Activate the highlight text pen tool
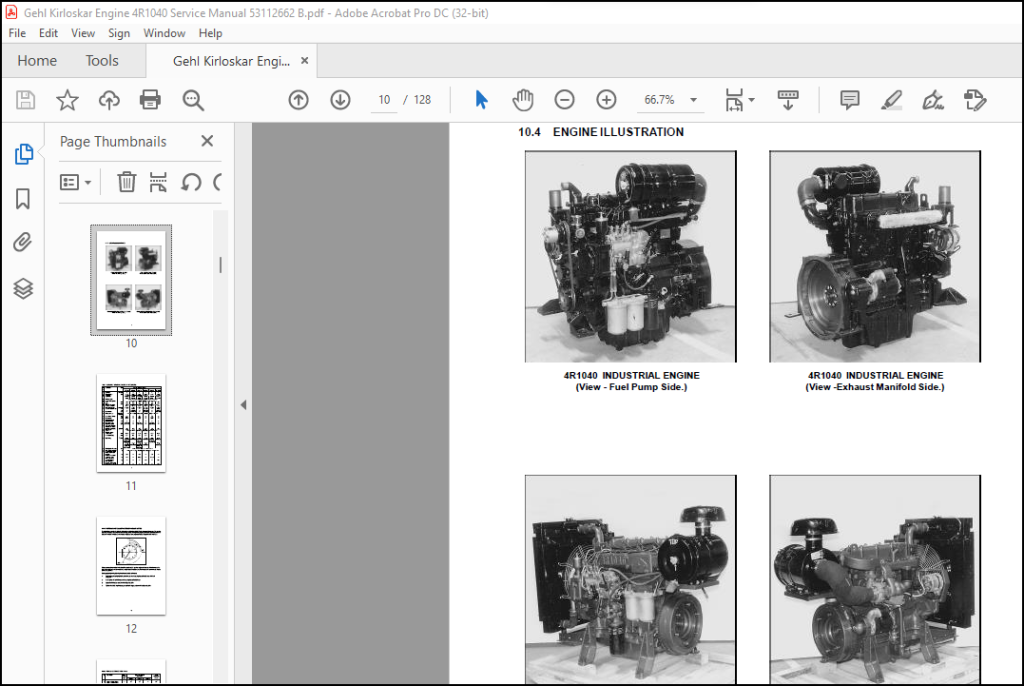Image resolution: width=1024 pixels, height=686 pixels. [x=891, y=100]
